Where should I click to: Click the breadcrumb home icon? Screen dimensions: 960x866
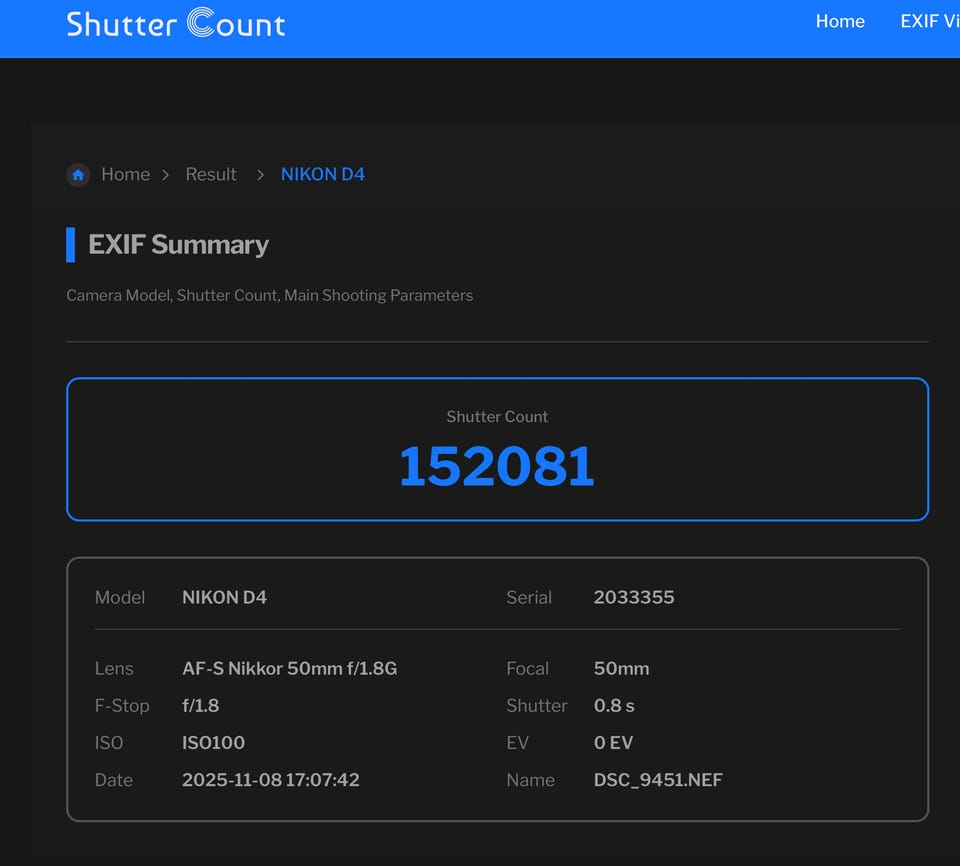[78, 175]
